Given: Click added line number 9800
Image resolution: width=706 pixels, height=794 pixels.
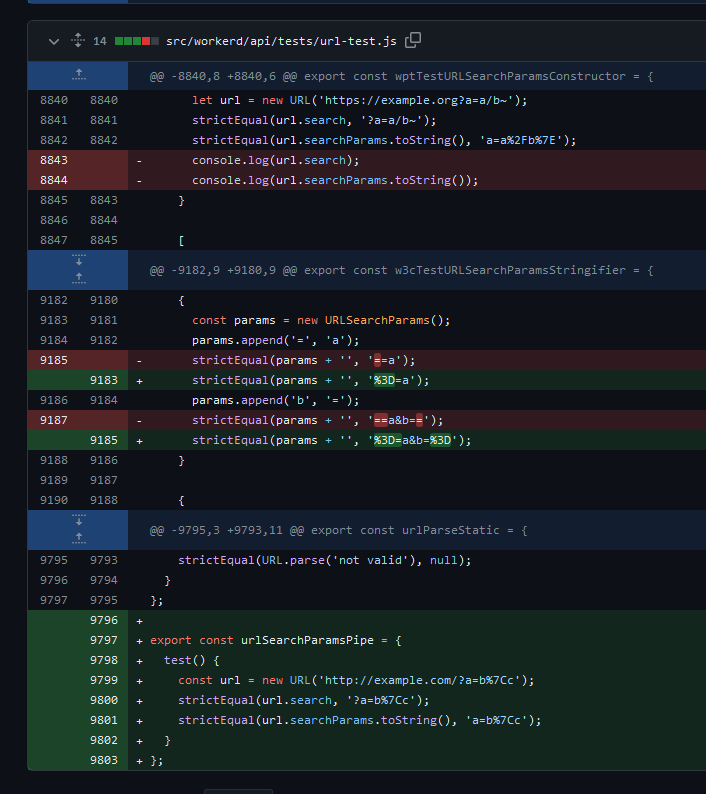Looking at the screenshot, I should pyautogui.click(x=103, y=700).
